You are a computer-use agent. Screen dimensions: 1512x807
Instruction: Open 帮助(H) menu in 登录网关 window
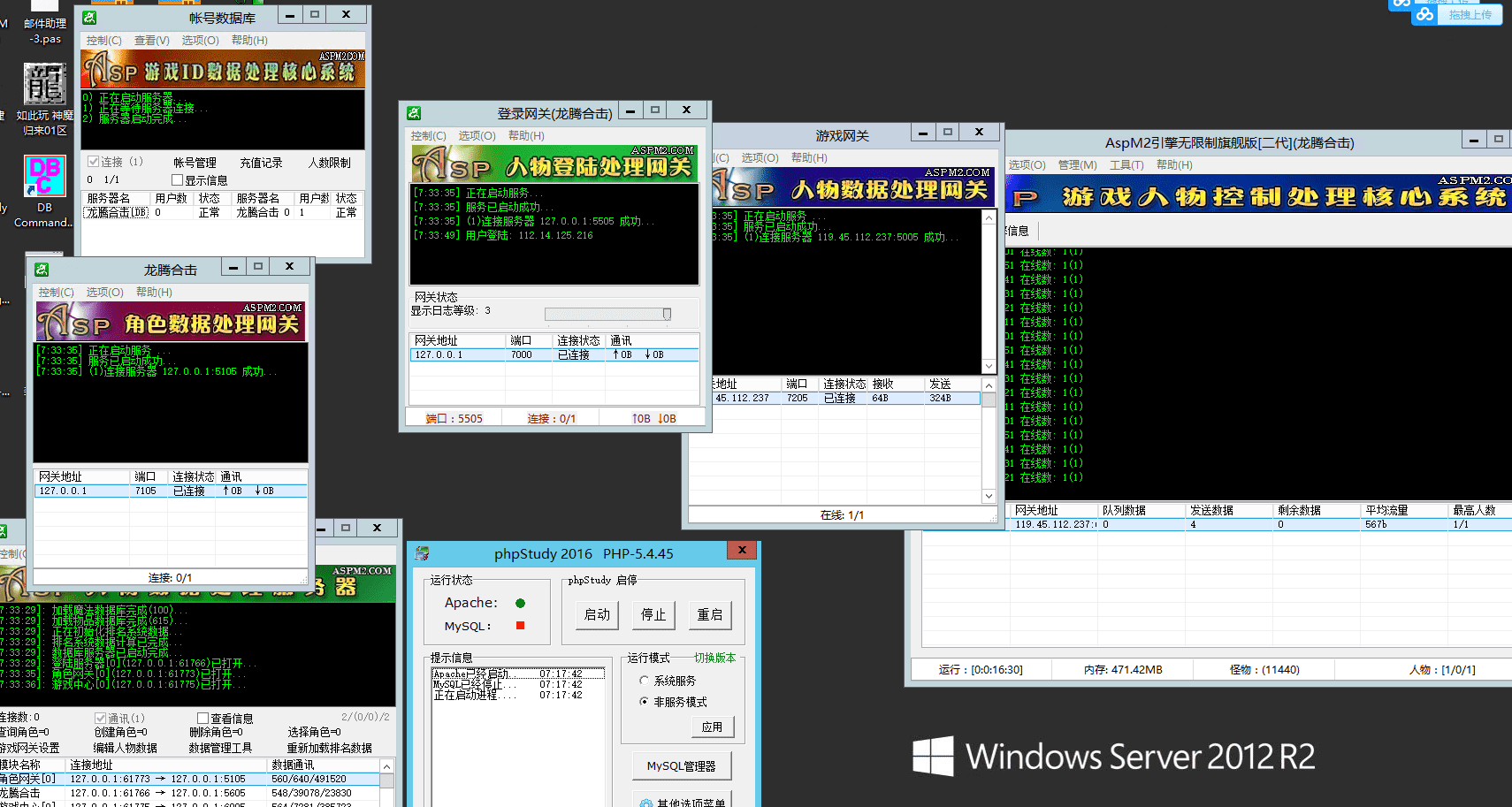click(526, 136)
